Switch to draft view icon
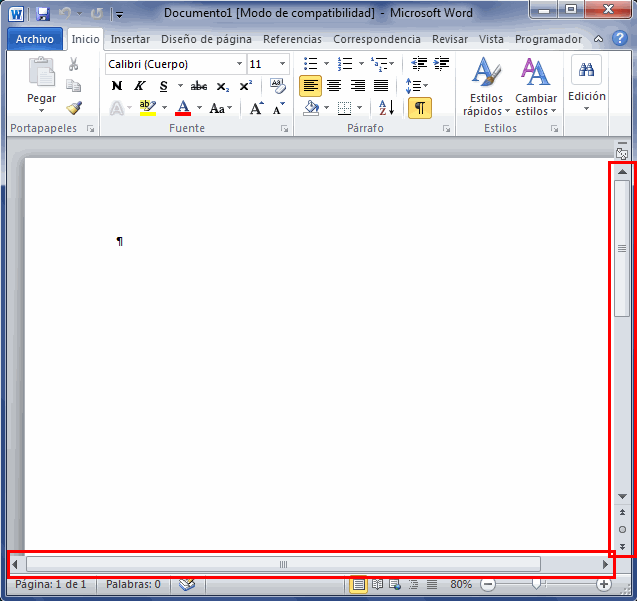This screenshot has height=601, width=637. coord(432,584)
